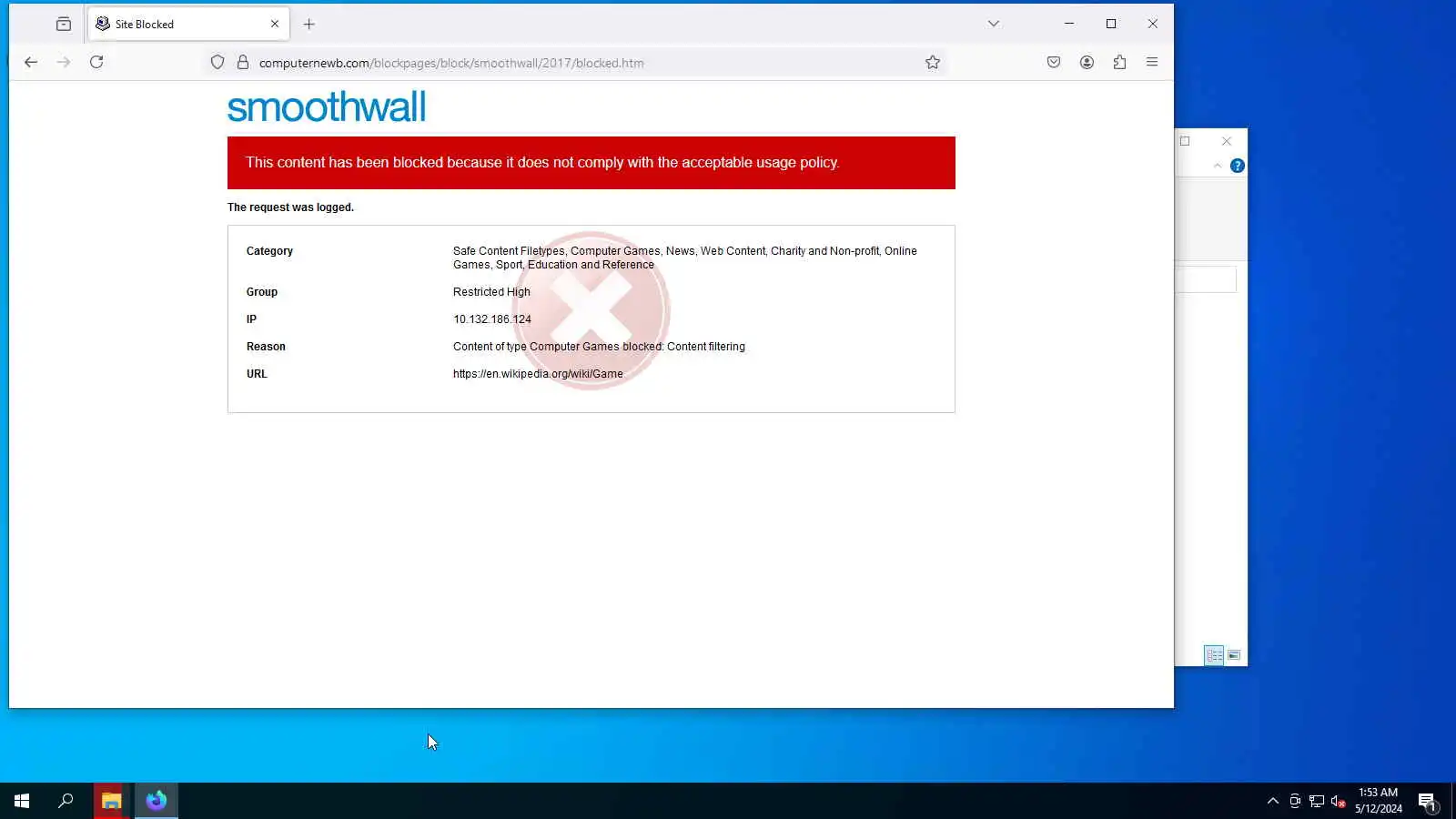Viewport: 1456px width, 819px height.
Task: Click the blocked Wikipedia Game URL
Action: pos(538,374)
